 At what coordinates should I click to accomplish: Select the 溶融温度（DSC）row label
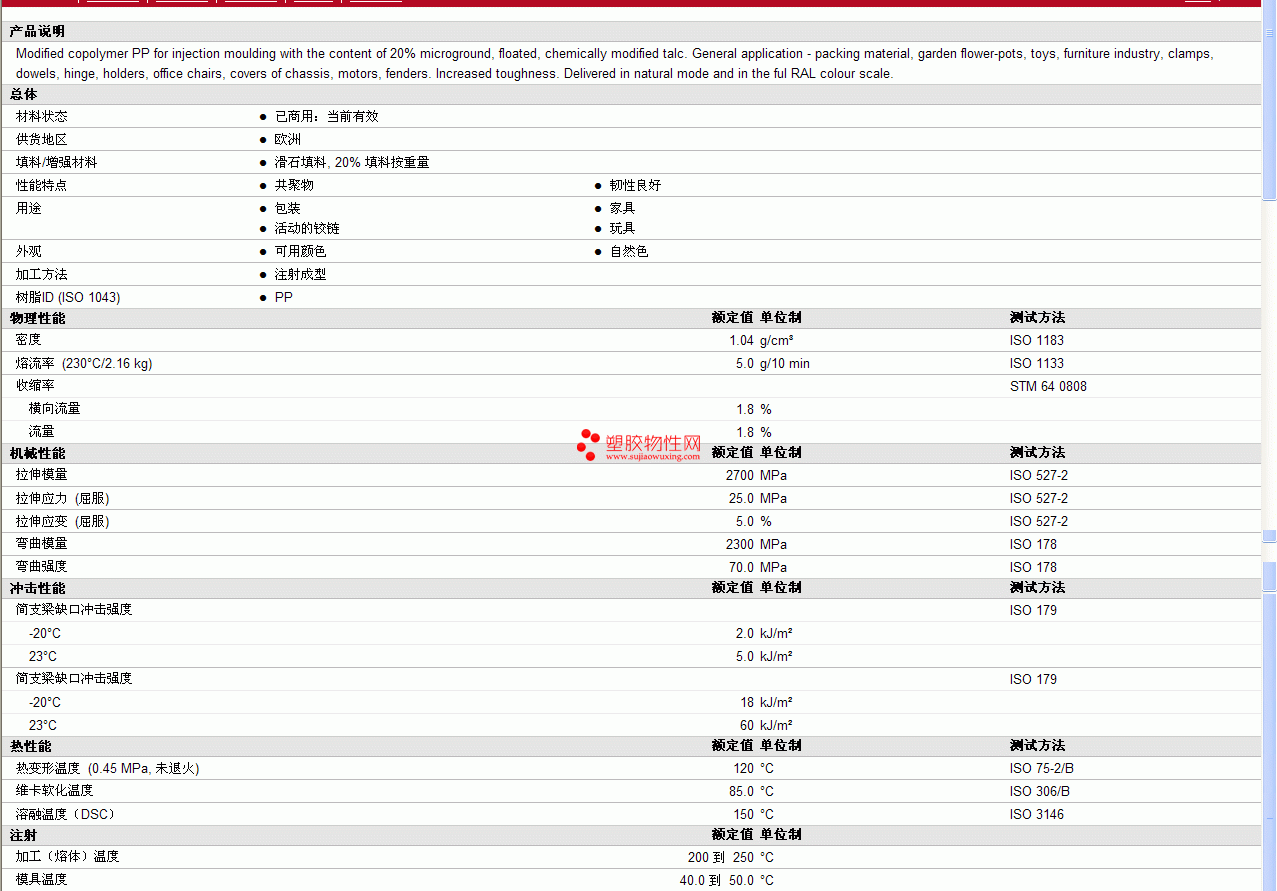(66, 814)
